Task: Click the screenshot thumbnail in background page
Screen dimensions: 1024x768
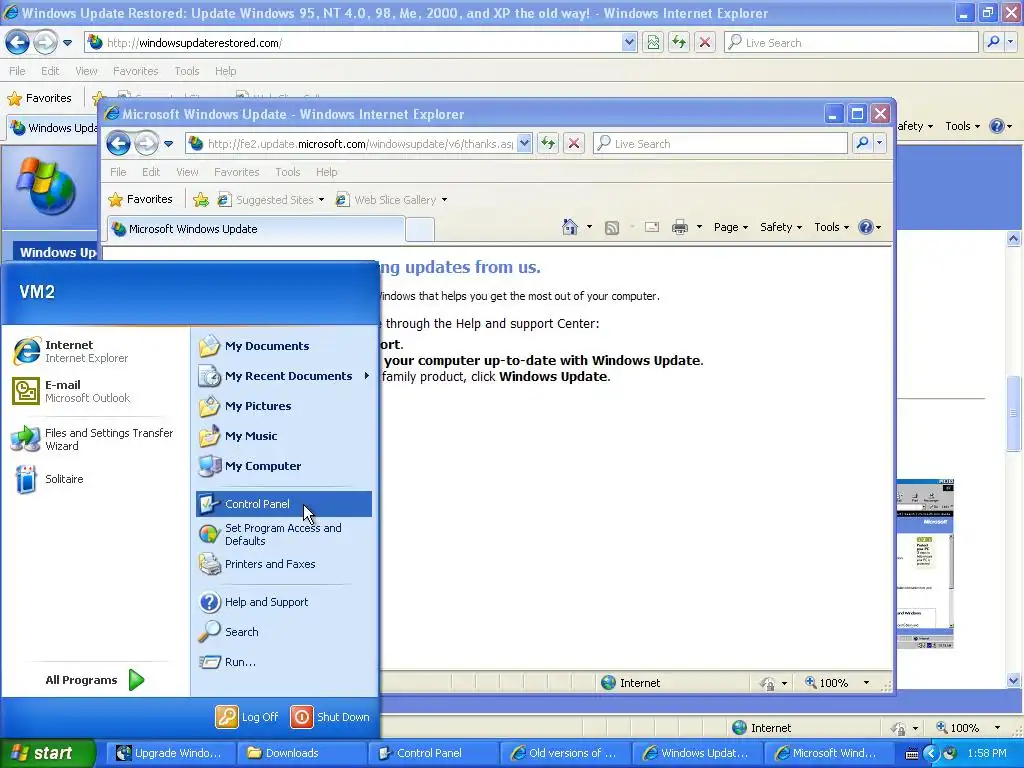Action: pyautogui.click(x=925, y=564)
